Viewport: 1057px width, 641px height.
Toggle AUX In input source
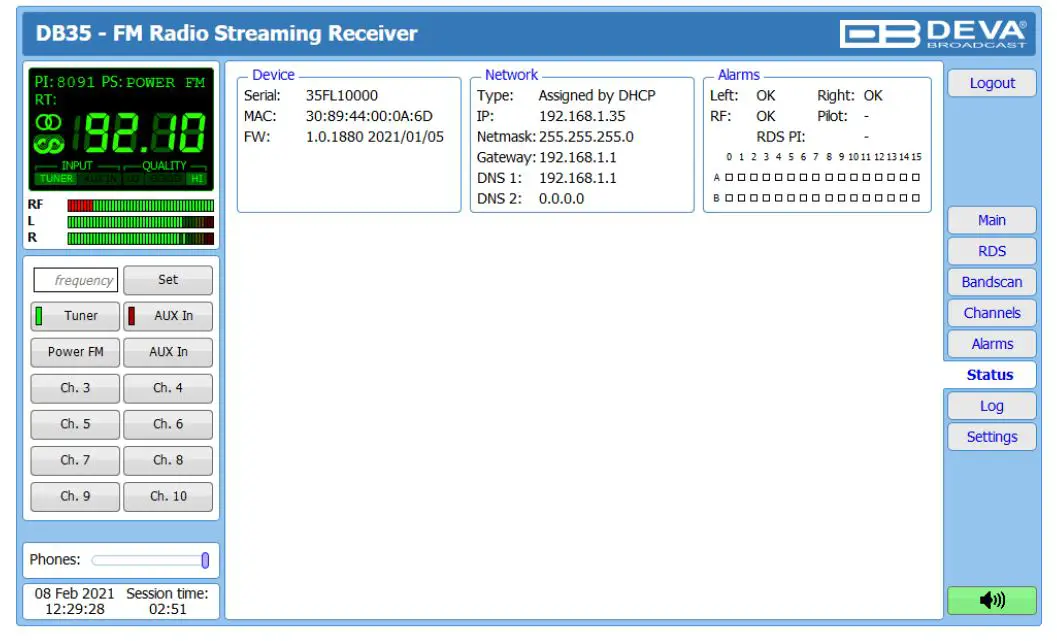tap(168, 316)
